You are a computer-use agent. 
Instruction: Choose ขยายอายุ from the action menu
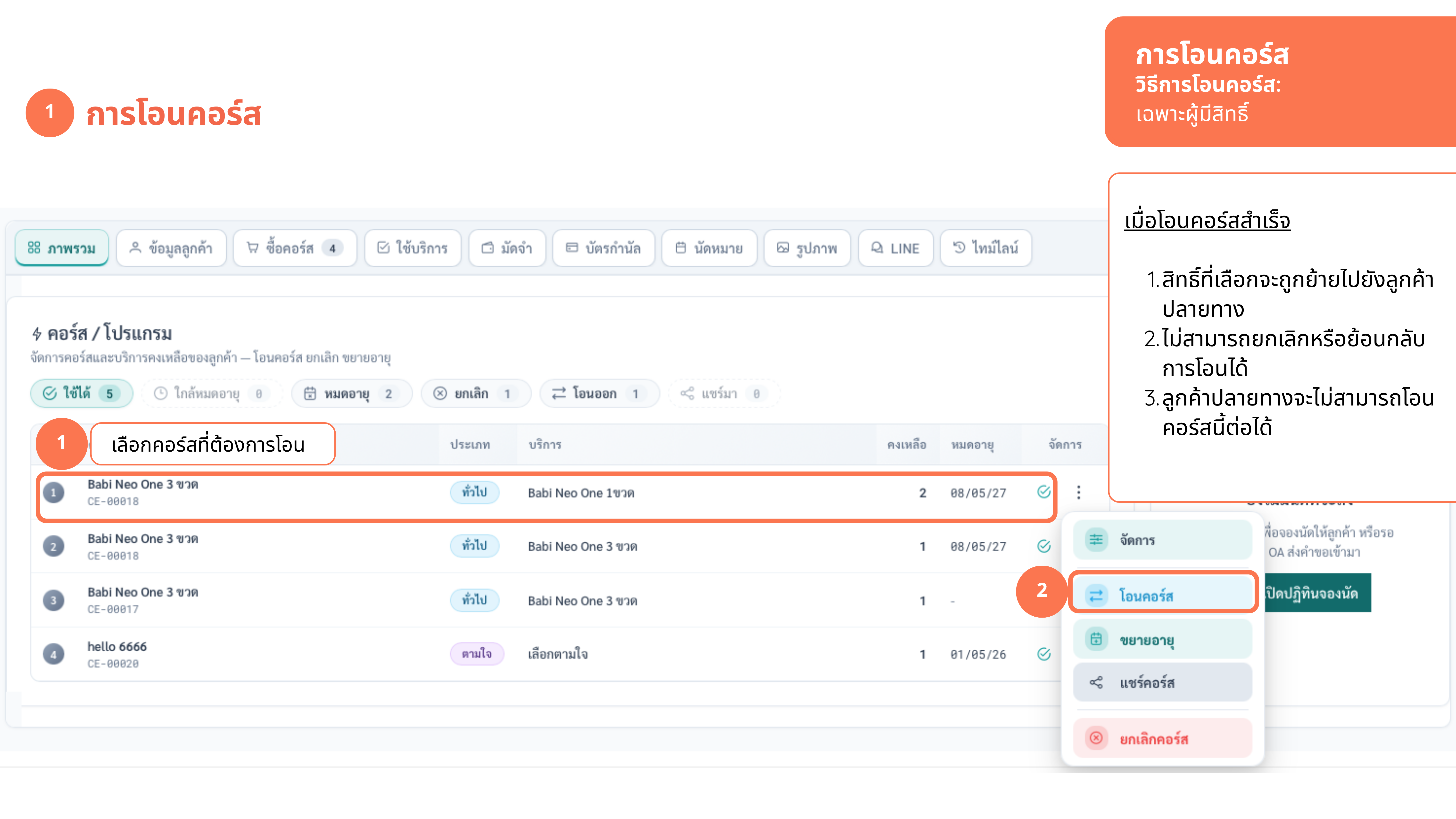click(1163, 639)
